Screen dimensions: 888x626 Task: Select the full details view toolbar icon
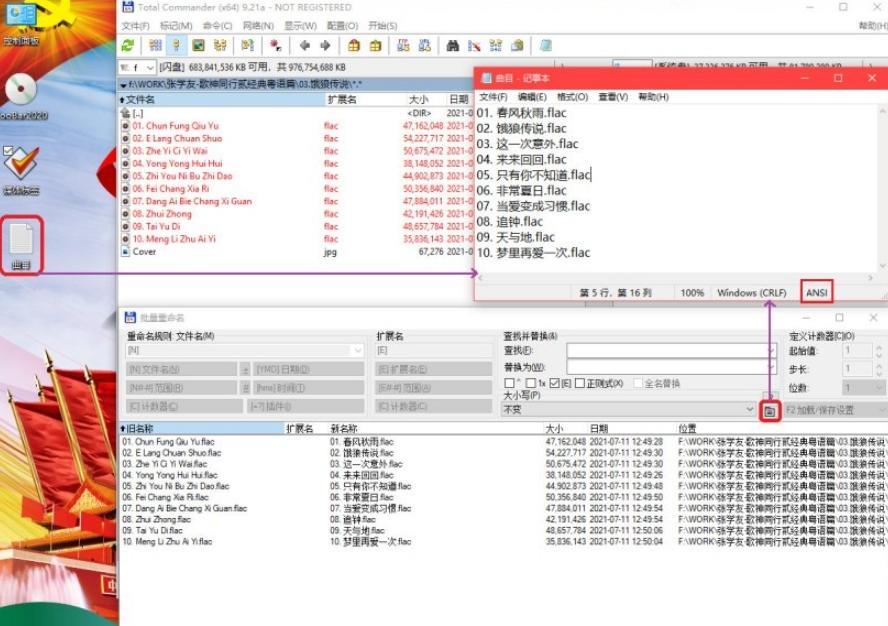(177, 46)
